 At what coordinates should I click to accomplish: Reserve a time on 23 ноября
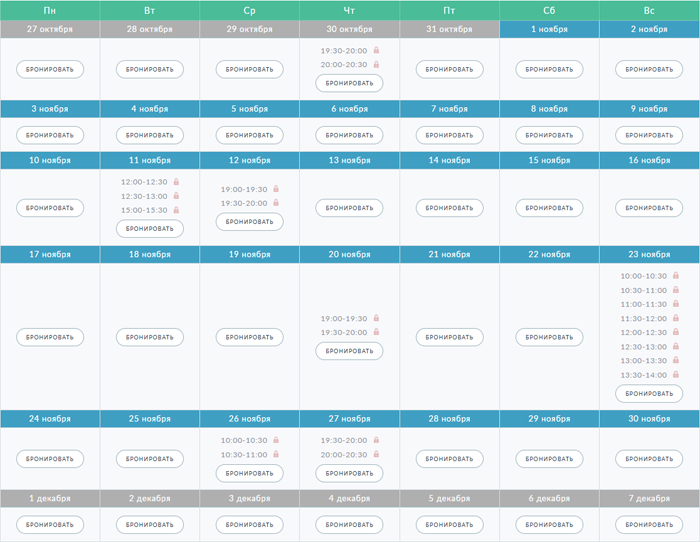coord(649,394)
